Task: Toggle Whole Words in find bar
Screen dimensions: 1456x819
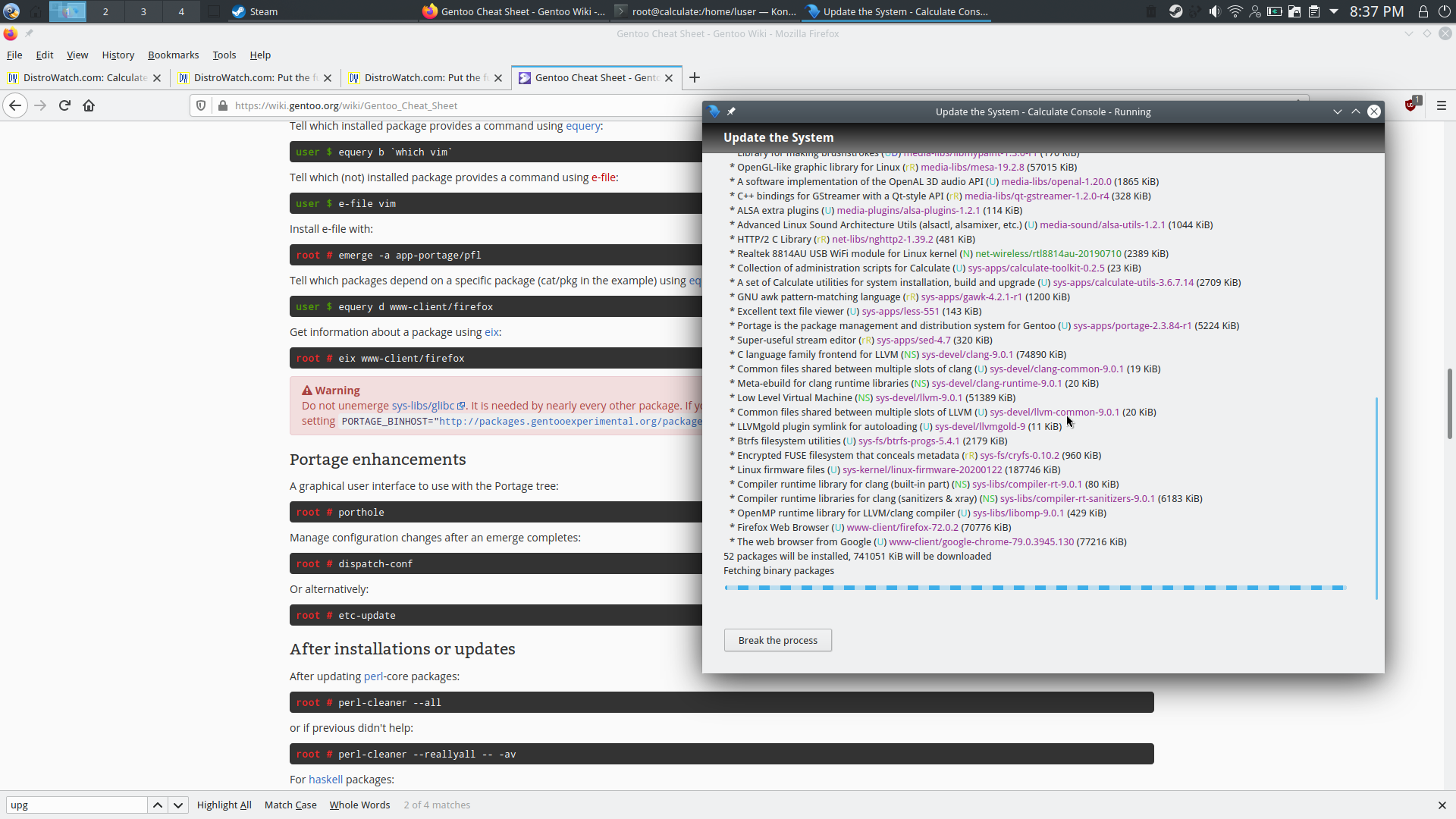Action: tap(359, 805)
